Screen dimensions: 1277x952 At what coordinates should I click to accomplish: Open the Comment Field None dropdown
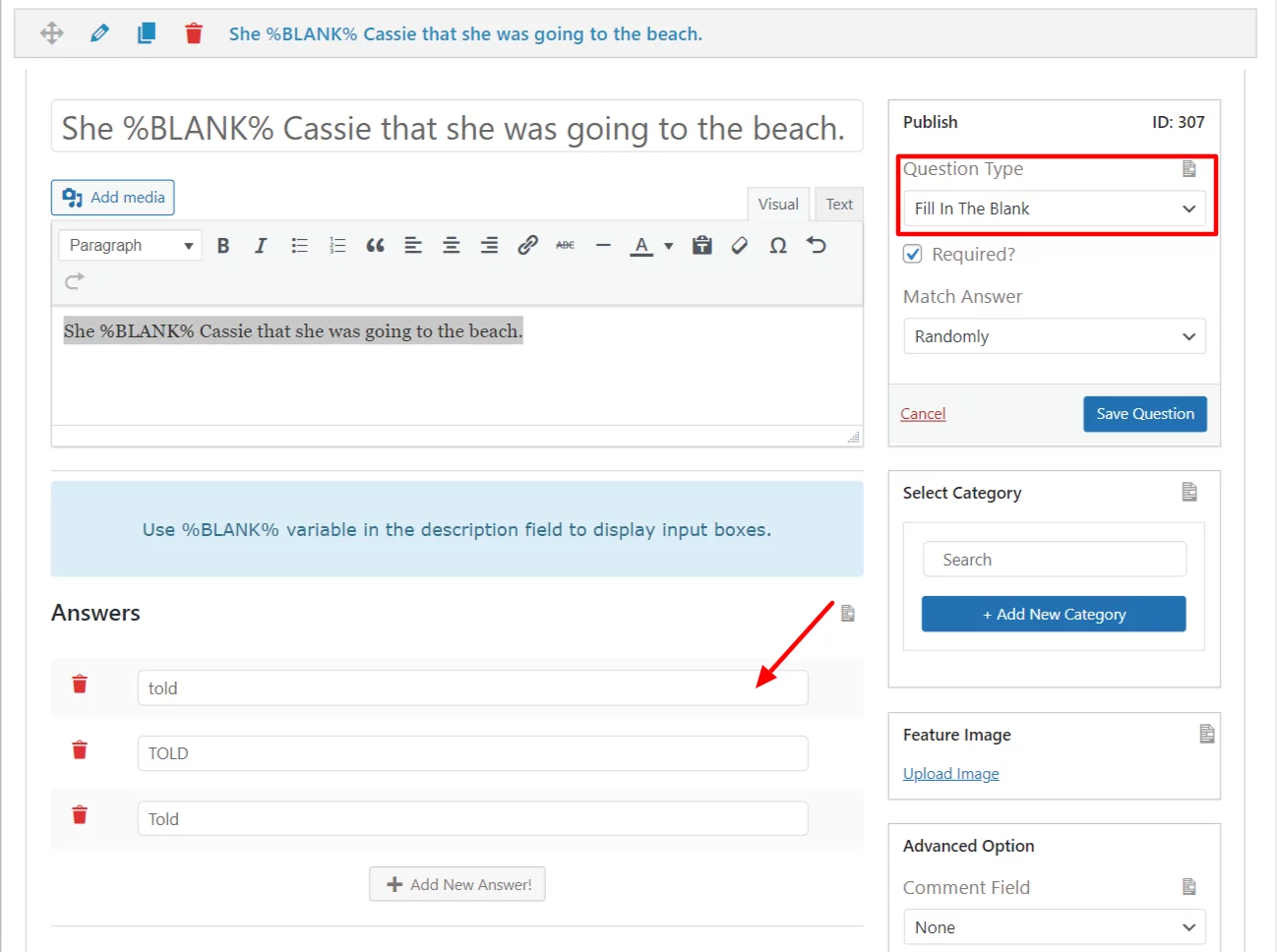pos(1055,927)
